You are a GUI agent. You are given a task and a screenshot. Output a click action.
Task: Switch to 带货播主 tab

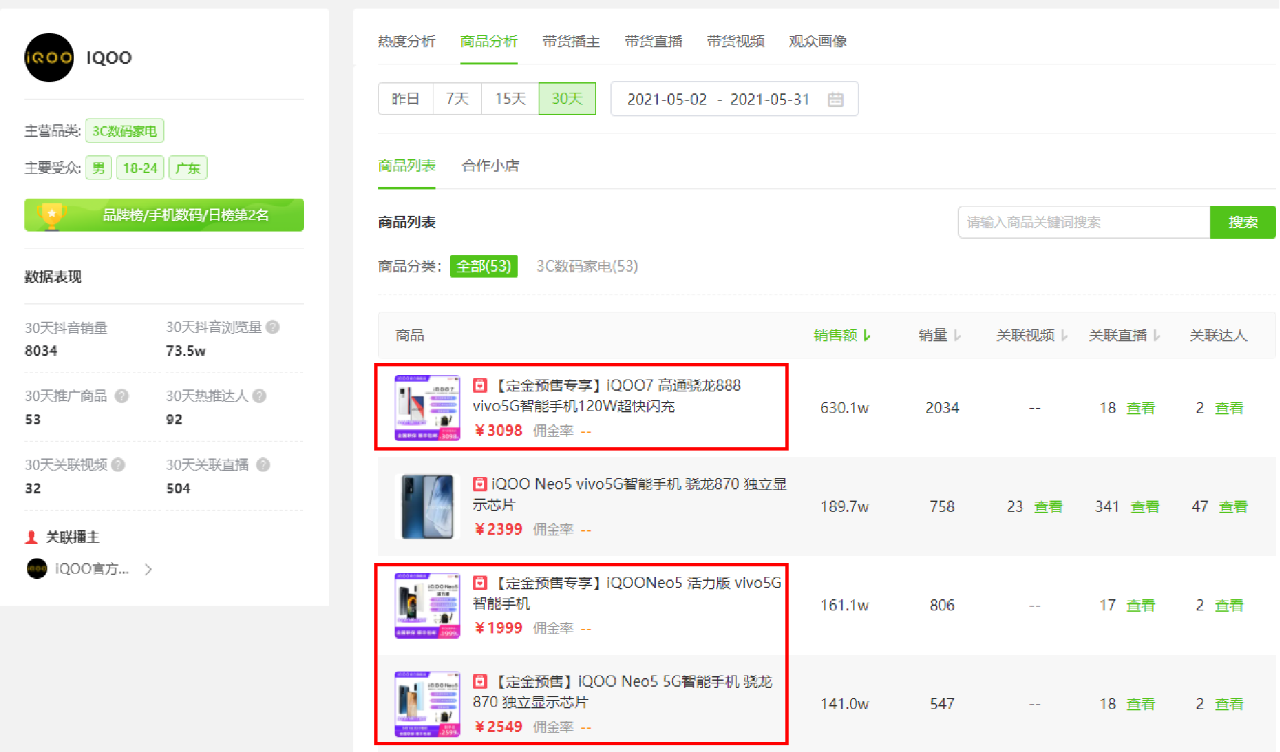(571, 41)
